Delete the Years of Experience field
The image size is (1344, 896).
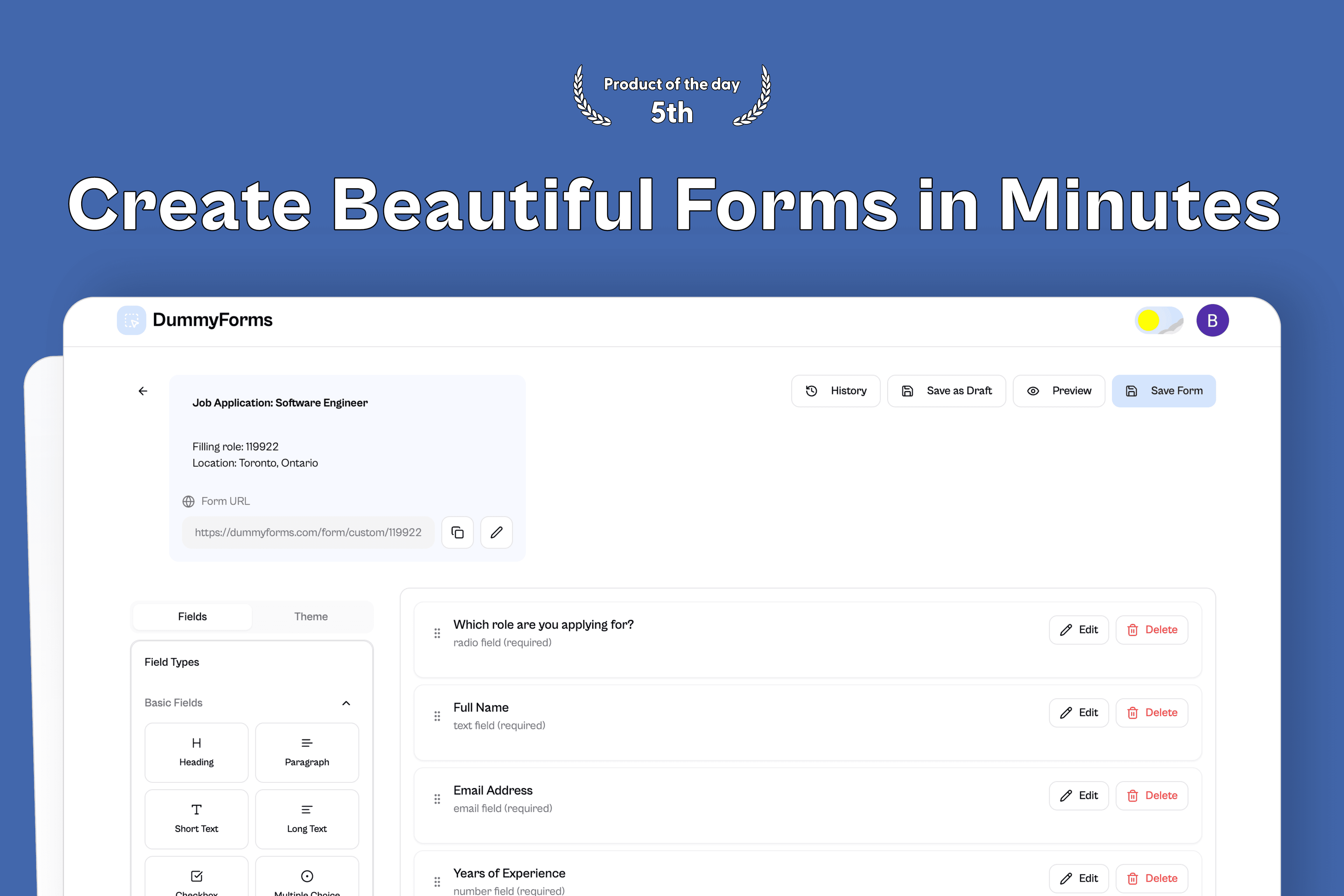[x=1152, y=878]
